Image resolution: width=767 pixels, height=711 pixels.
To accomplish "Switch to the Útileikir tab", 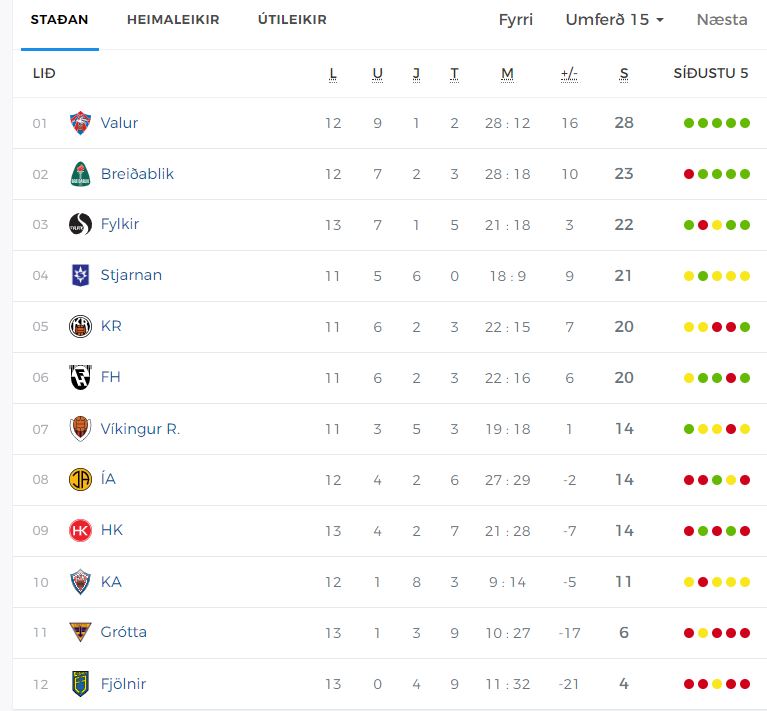I will point(292,20).
